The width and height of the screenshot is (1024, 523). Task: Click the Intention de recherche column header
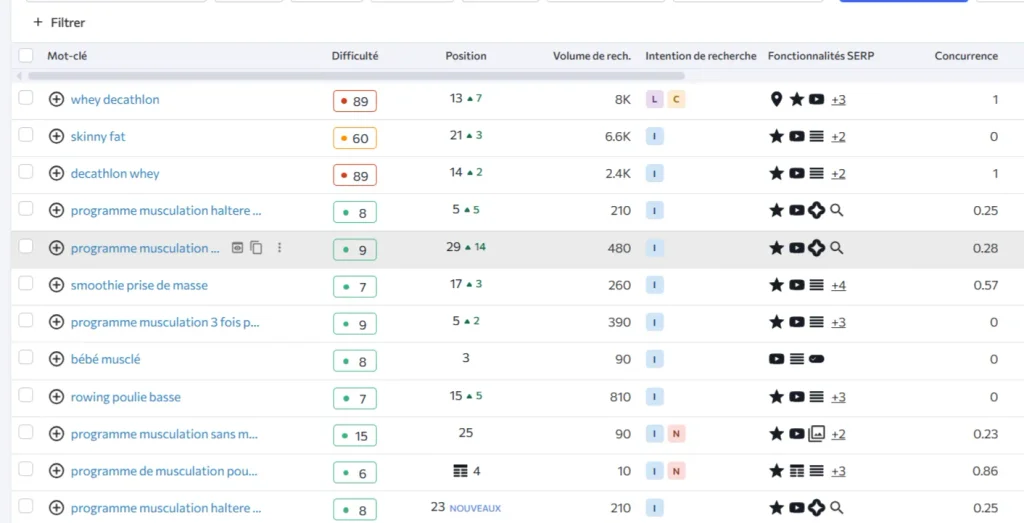click(x=701, y=56)
